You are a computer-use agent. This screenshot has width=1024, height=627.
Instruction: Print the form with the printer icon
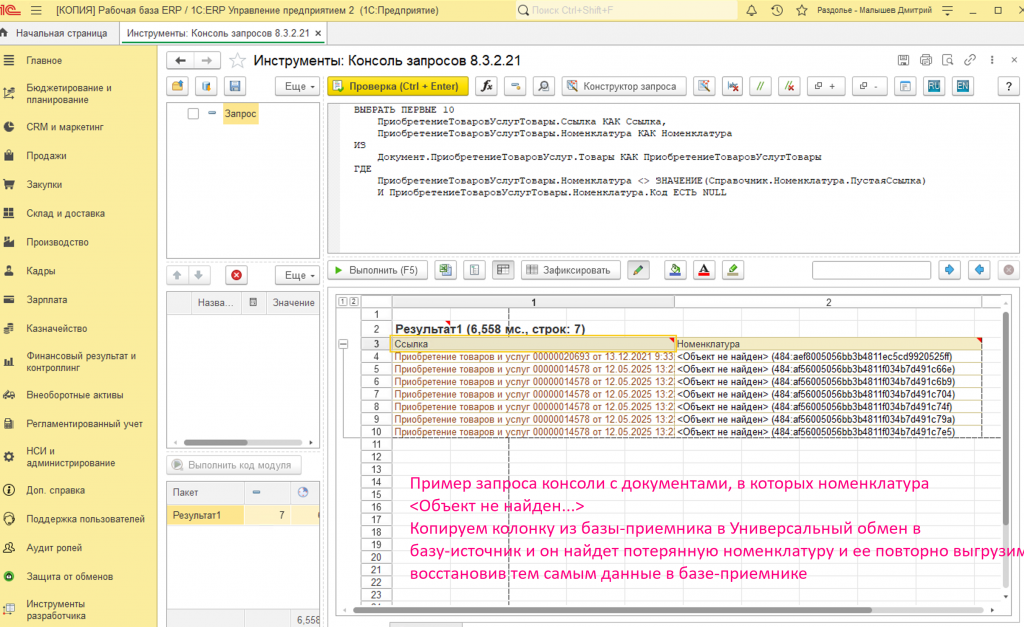point(925,60)
